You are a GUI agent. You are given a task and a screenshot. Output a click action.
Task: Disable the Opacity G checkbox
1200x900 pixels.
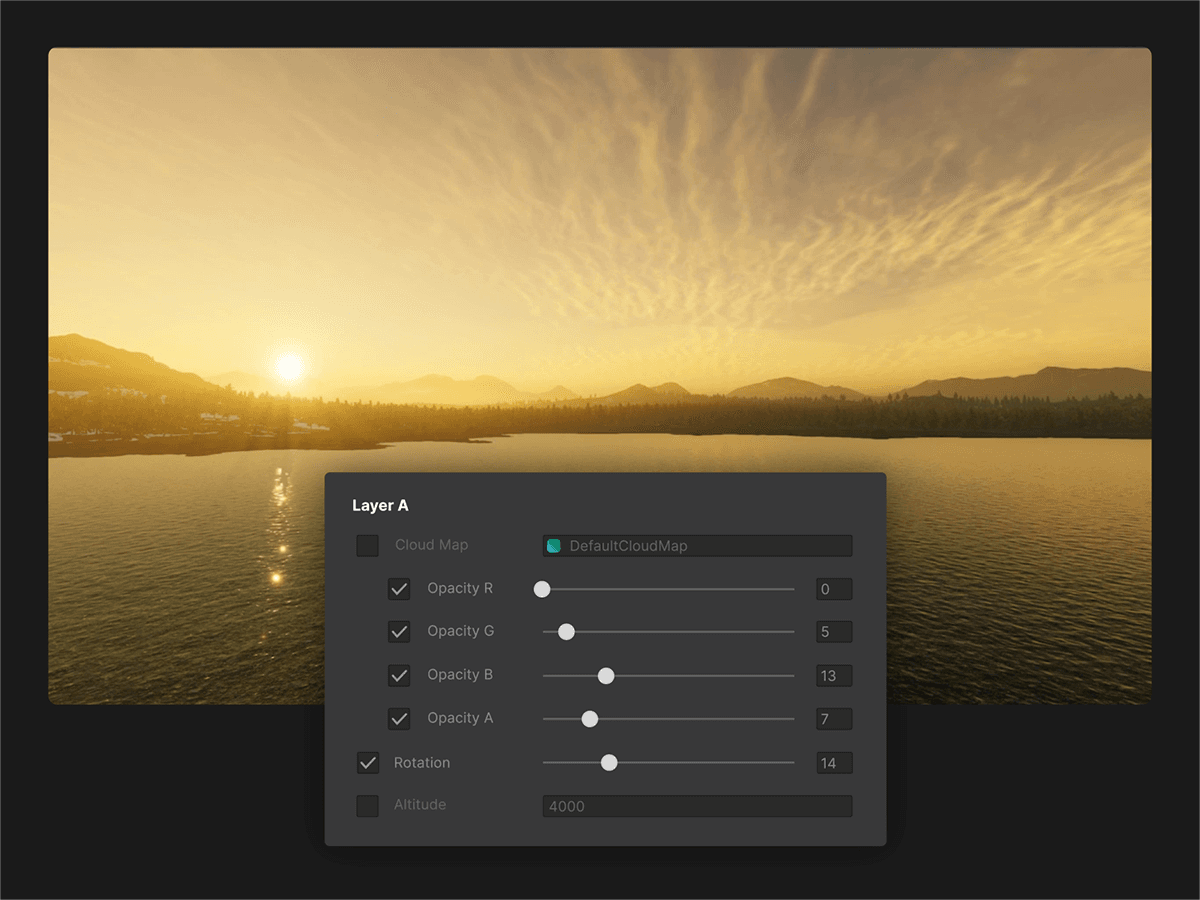399,632
